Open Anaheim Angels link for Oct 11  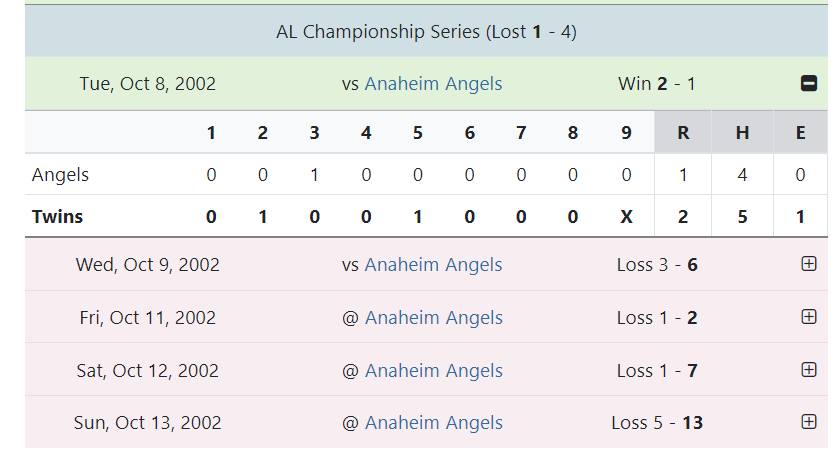(433, 318)
